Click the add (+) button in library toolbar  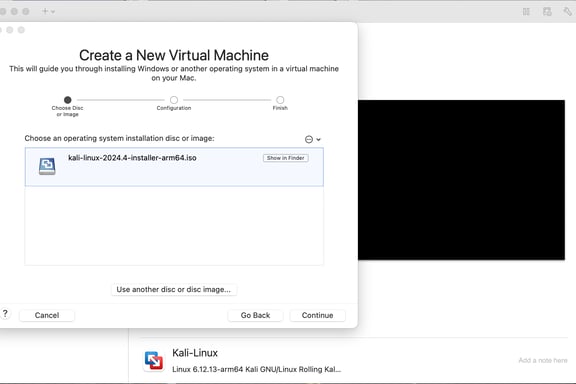(45, 11)
